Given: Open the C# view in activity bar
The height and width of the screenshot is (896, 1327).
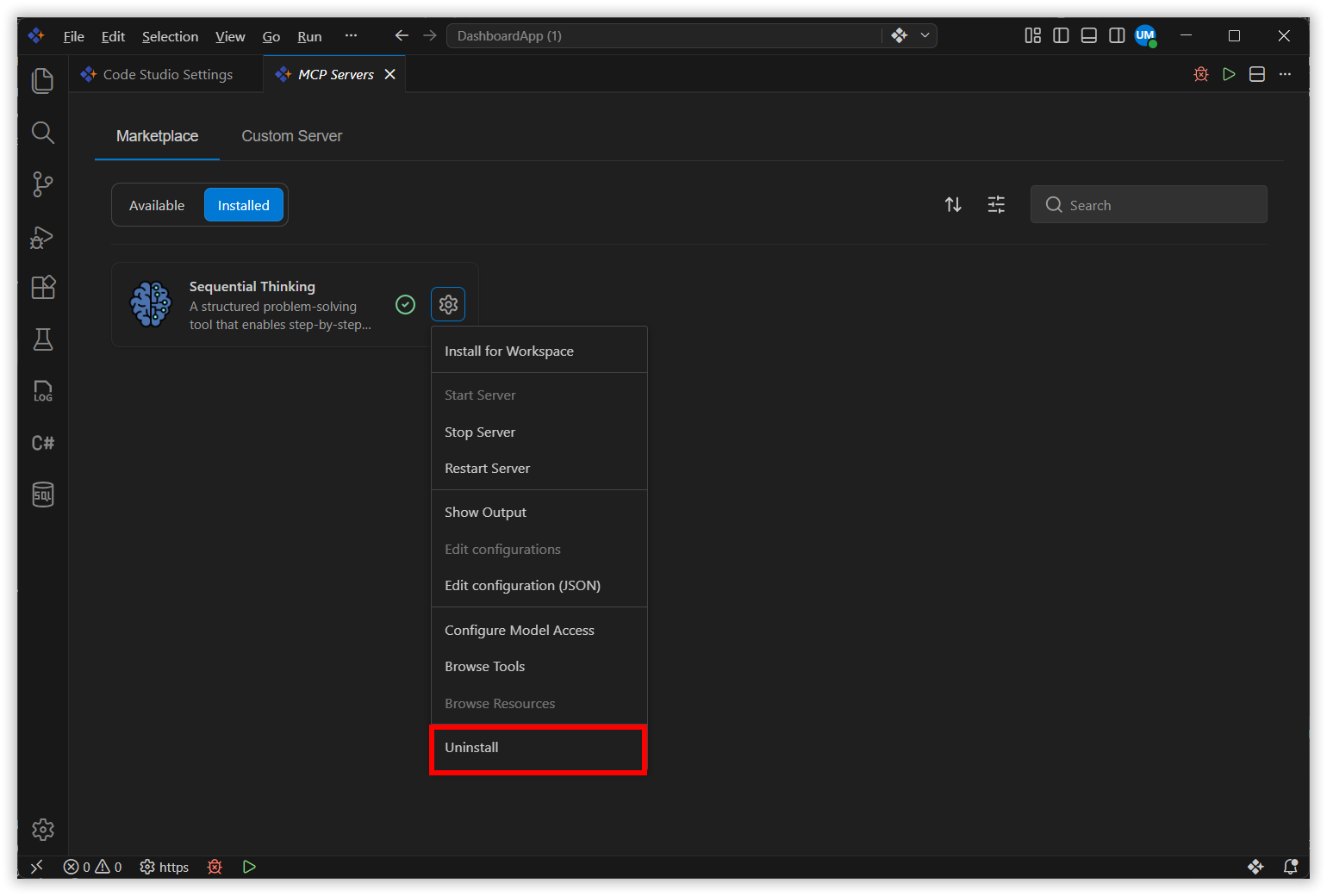Looking at the screenshot, I should pos(43,443).
